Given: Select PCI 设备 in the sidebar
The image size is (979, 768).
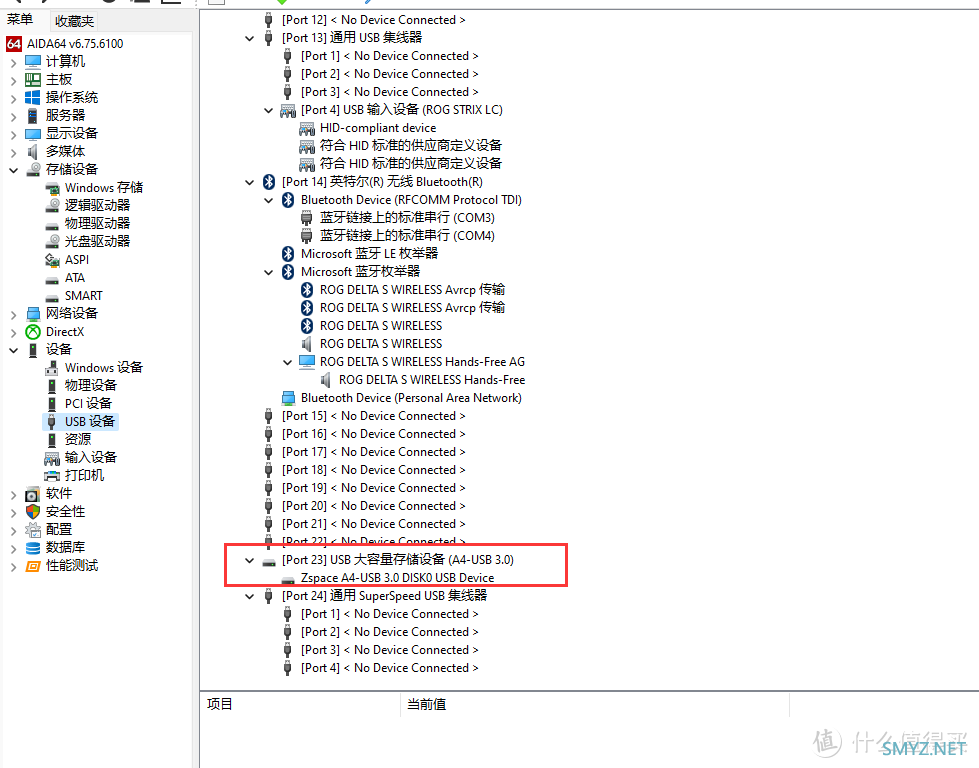Looking at the screenshot, I should (x=88, y=403).
